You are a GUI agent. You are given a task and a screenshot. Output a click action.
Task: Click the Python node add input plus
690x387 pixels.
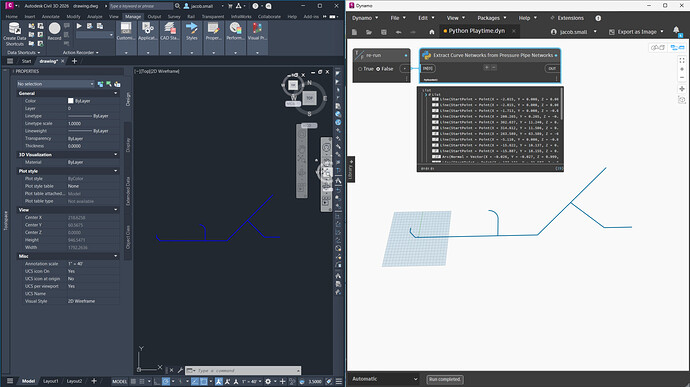pyautogui.click(x=486, y=67)
